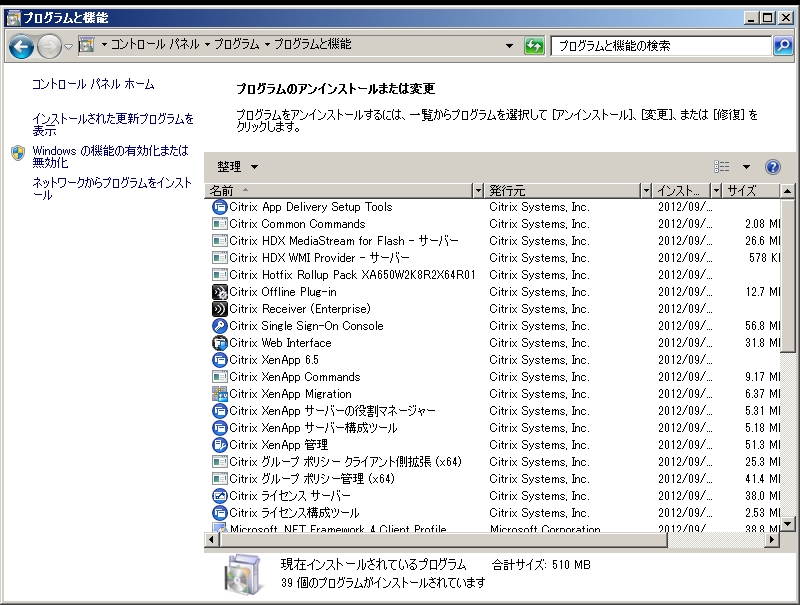Click the Citrix Receiver (Enterprise) icon

click(x=220, y=309)
